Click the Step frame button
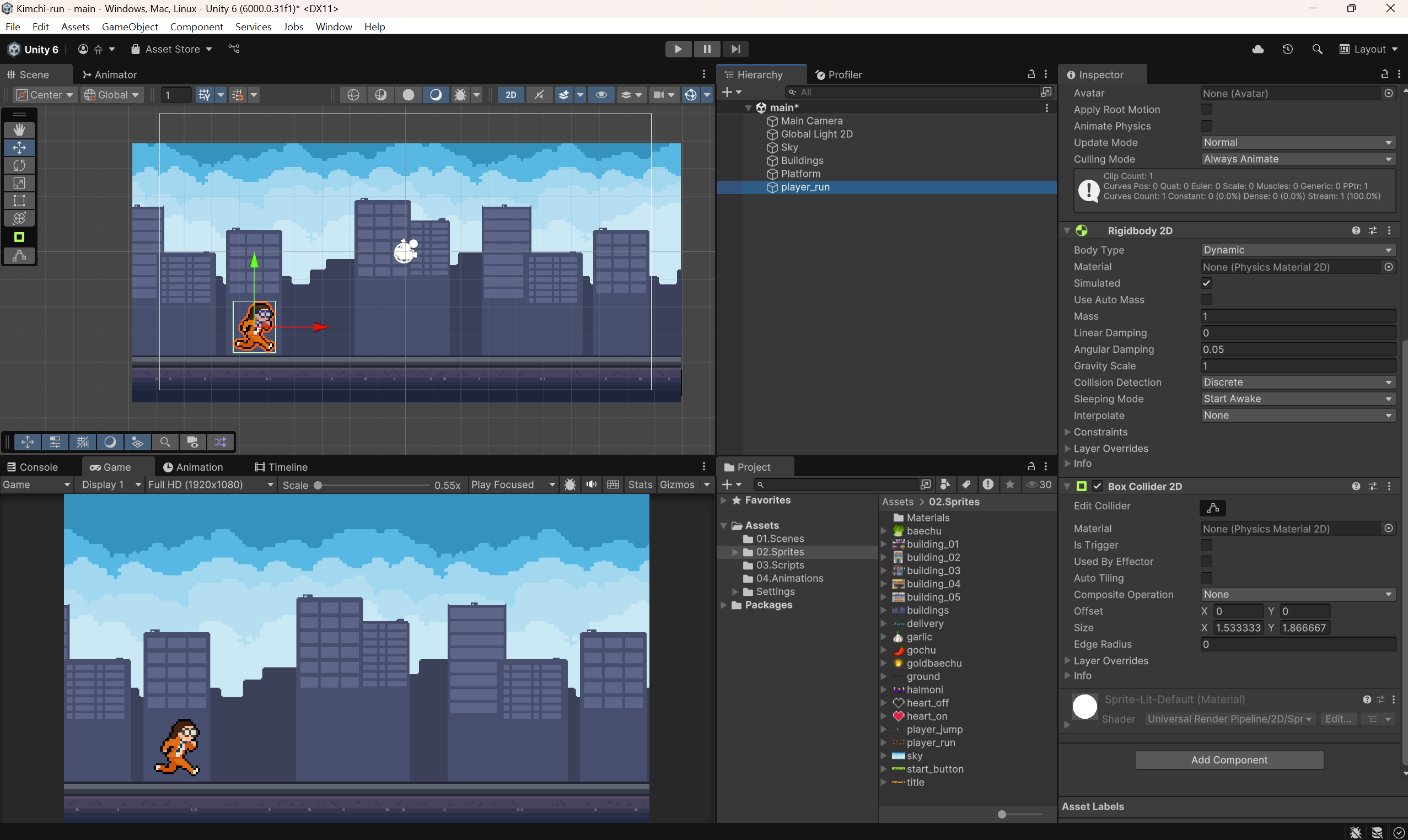The height and width of the screenshot is (840, 1408). [735, 49]
